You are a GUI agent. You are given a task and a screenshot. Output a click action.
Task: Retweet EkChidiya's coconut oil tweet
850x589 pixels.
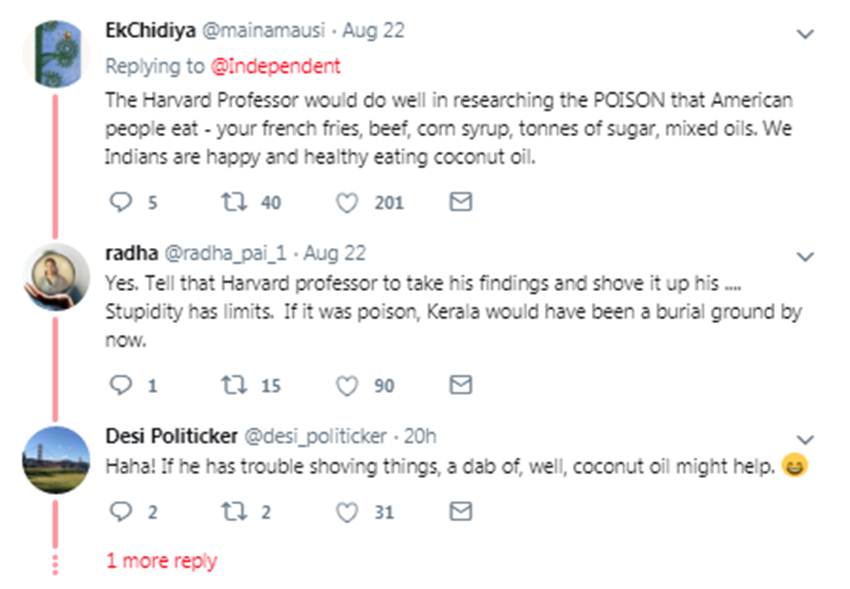(231, 202)
